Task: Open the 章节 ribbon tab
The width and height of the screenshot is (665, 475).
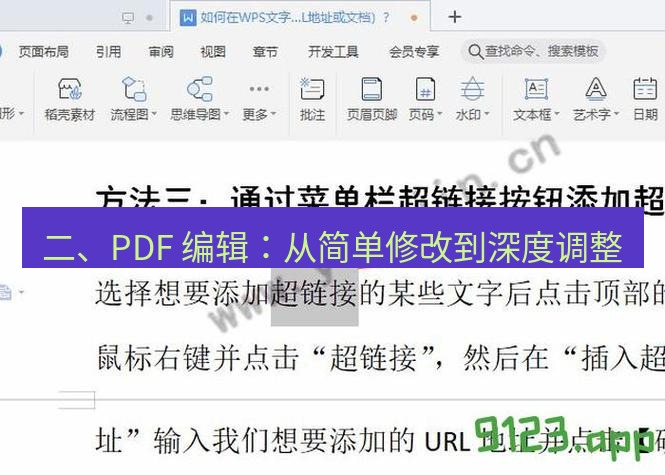Action: 265,52
